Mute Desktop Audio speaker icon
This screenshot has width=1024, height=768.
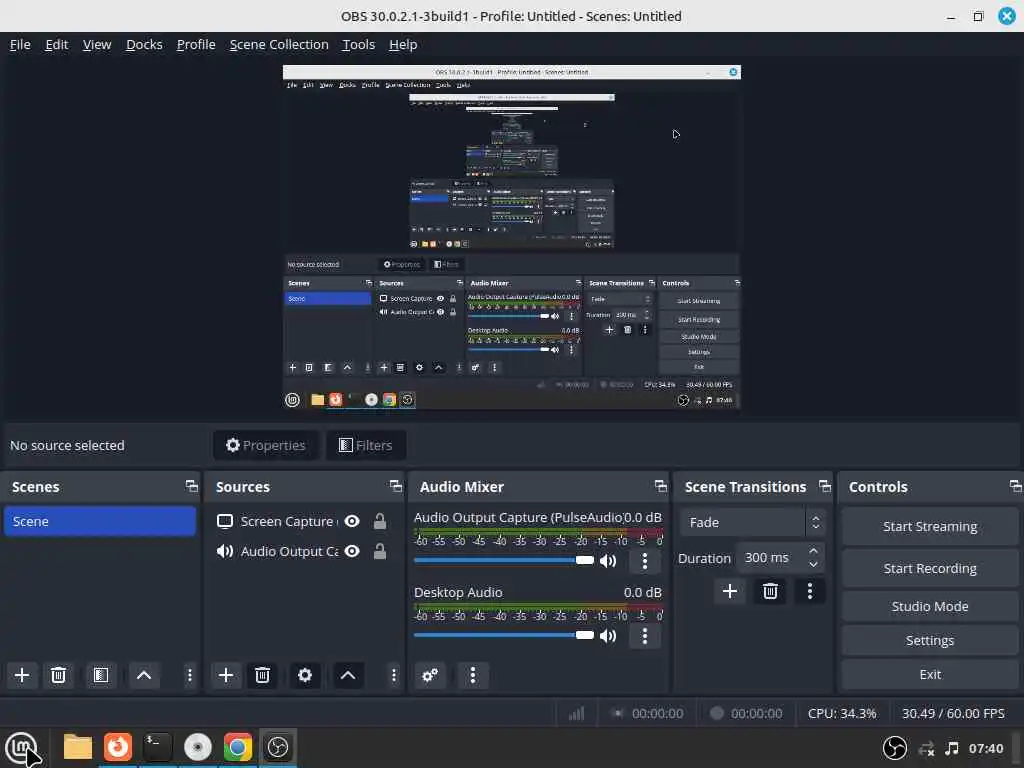coord(608,635)
